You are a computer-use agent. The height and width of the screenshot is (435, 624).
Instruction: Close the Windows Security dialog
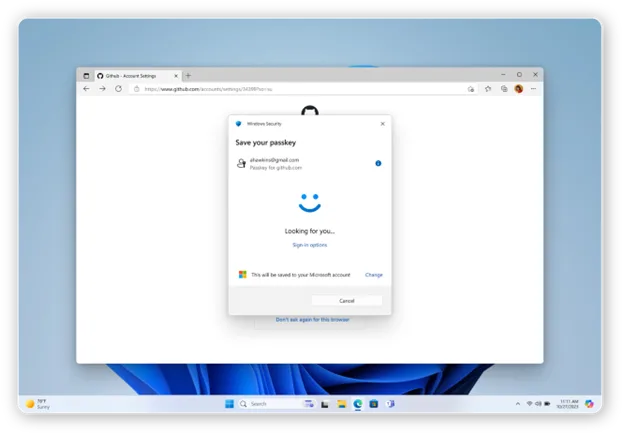click(382, 124)
